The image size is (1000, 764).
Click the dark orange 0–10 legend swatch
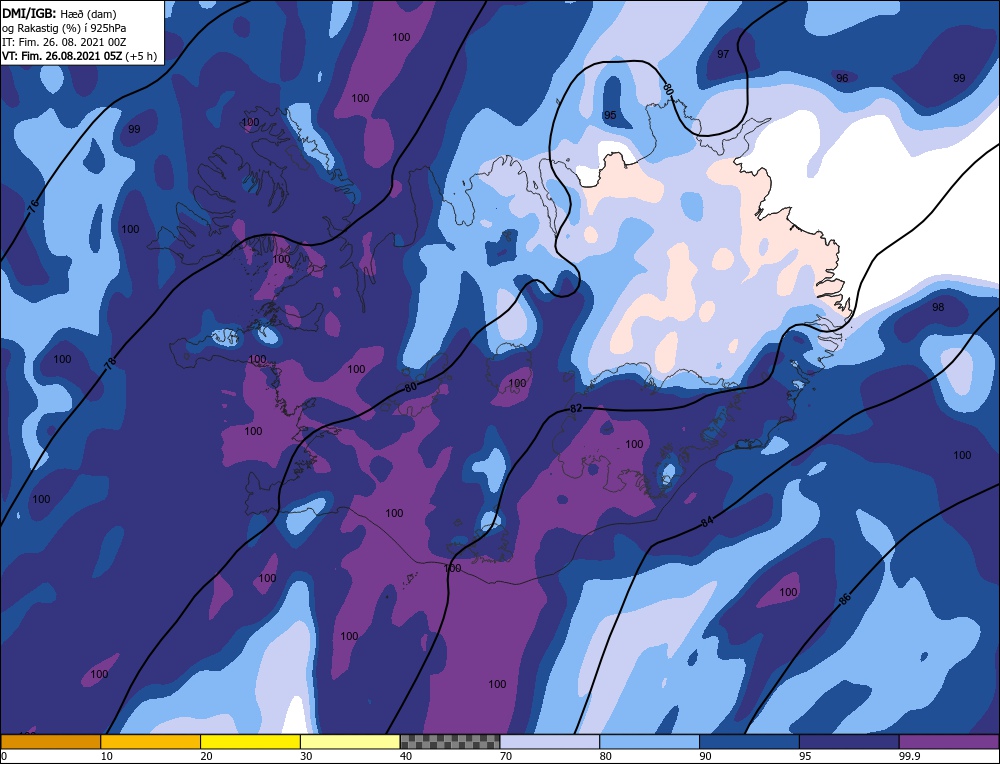[x=50, y=741]
